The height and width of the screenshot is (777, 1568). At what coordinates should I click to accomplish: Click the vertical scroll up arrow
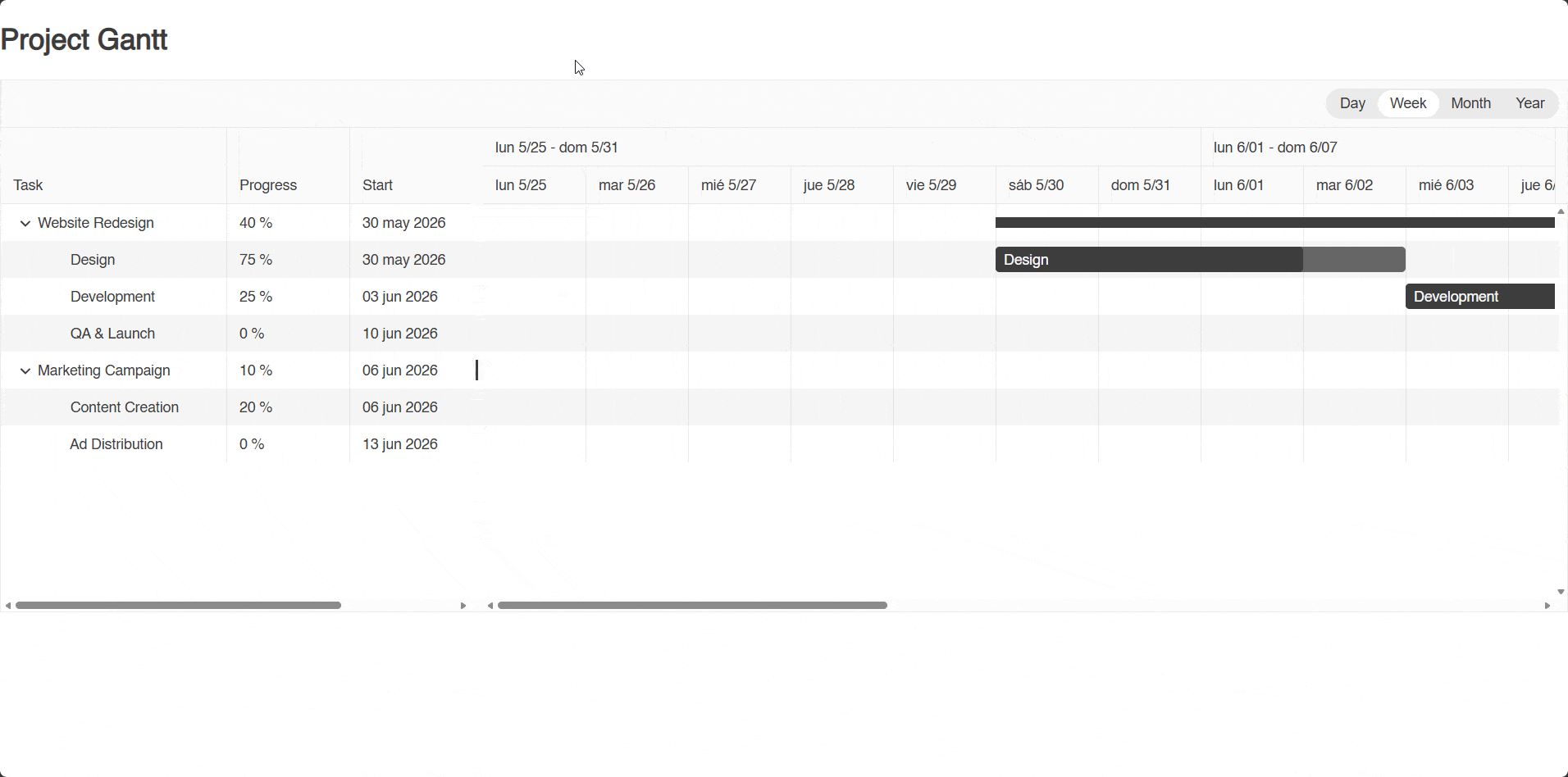pos(1561,211)
